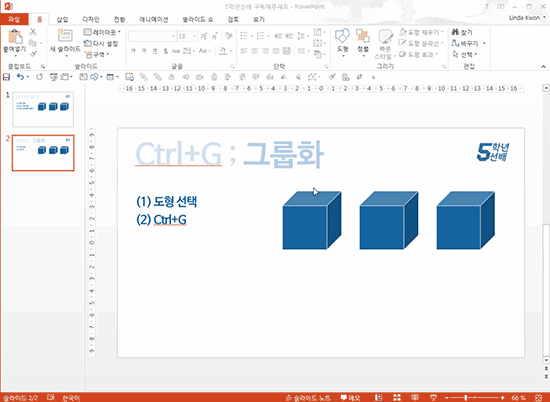550x402 pixels.
Task: Switch to the Insert (삽입) tab
Action: tap(62, 19)
